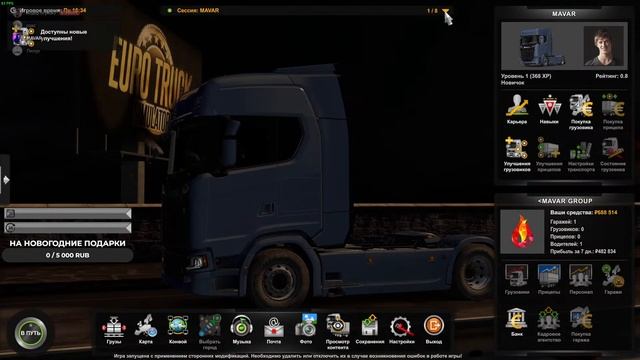640x360 pixels.
Task: Open Покупка прицепа trailer dealer
Action: coord(613,112)
